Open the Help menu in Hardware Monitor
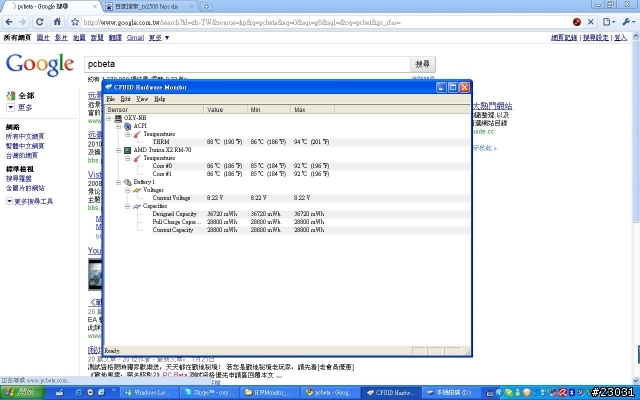This screenshot has width=640, height=400. (159, 99)
